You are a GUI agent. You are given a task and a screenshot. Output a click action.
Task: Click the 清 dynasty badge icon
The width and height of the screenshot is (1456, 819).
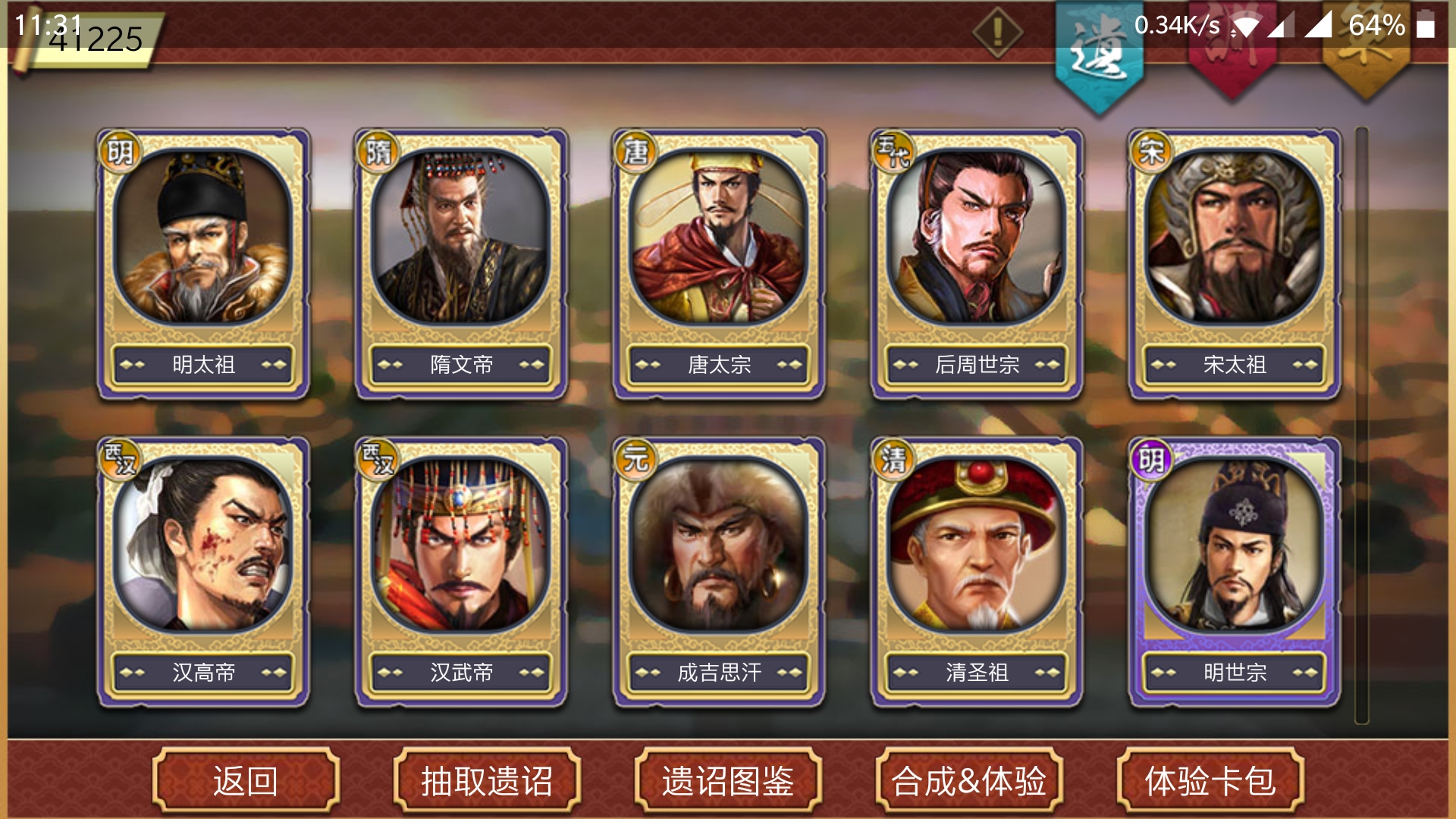coord(893,460)
